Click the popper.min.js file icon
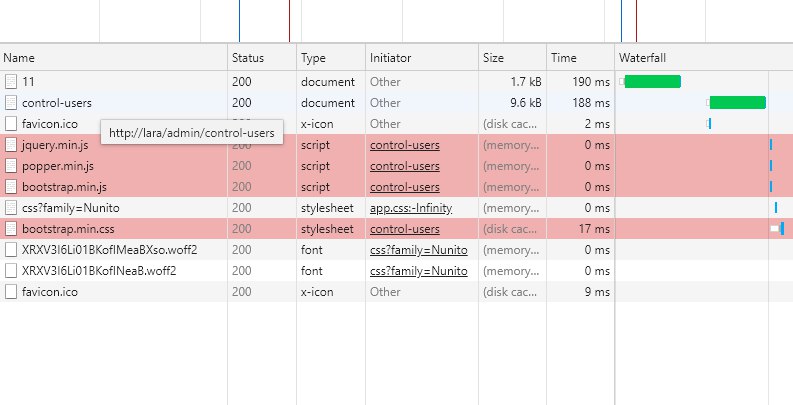The height and width of the screenshot is (405, 793). tap(10, 166)
